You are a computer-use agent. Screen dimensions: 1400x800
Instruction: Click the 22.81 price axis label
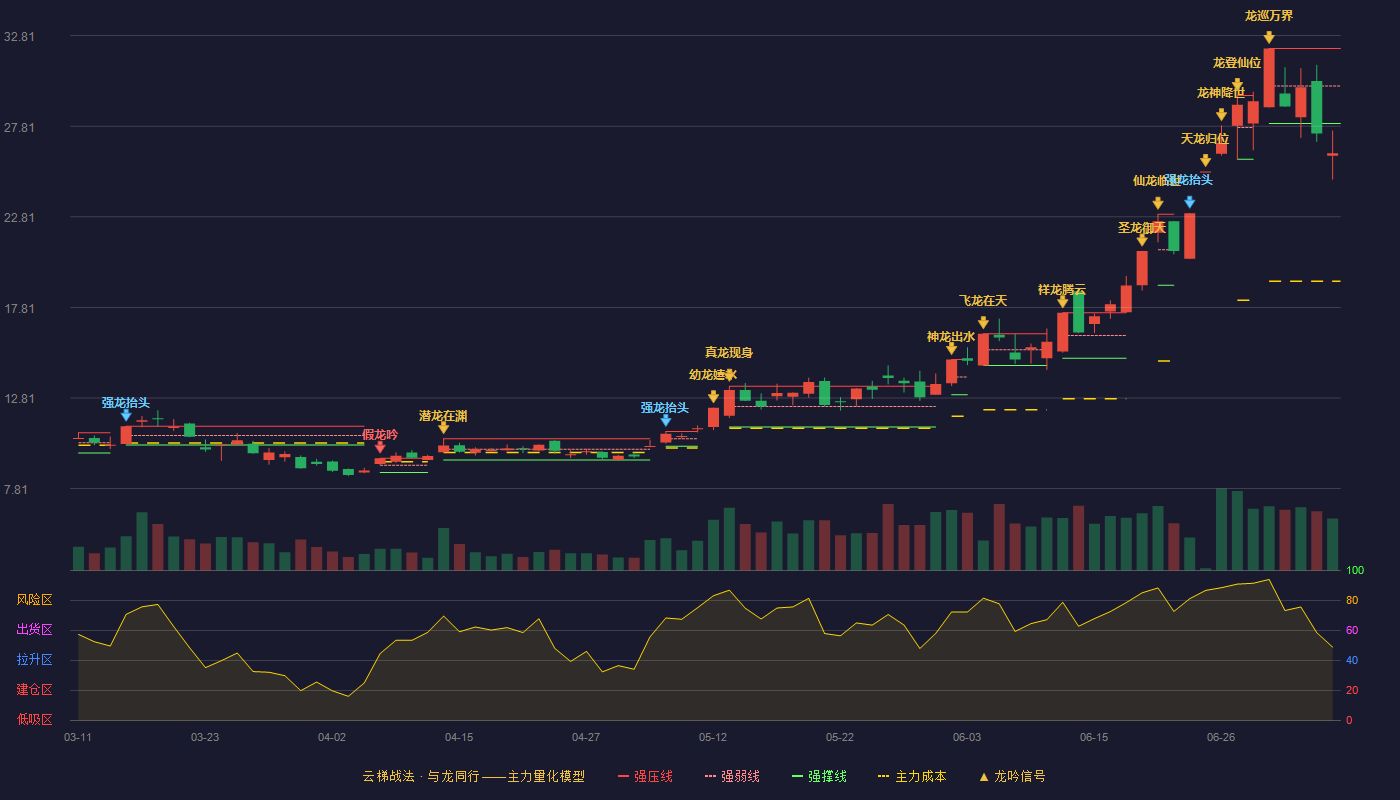(20, 218)
